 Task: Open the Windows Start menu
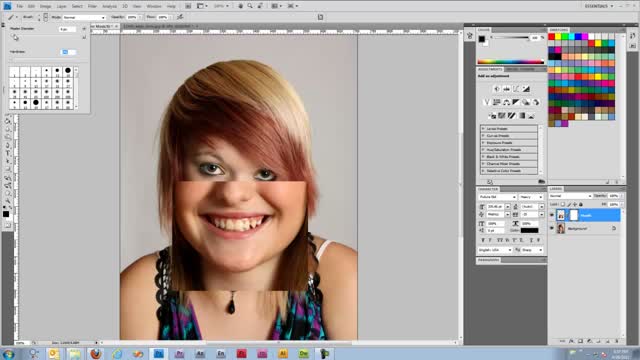(x=8, y=354)
